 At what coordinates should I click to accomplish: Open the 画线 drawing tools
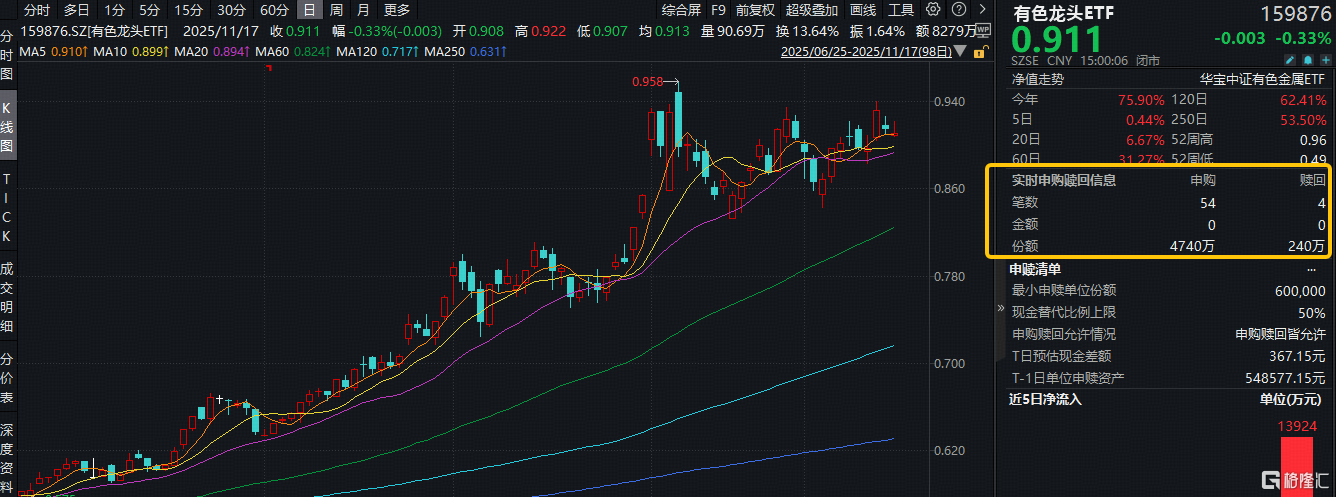[862, 10]
